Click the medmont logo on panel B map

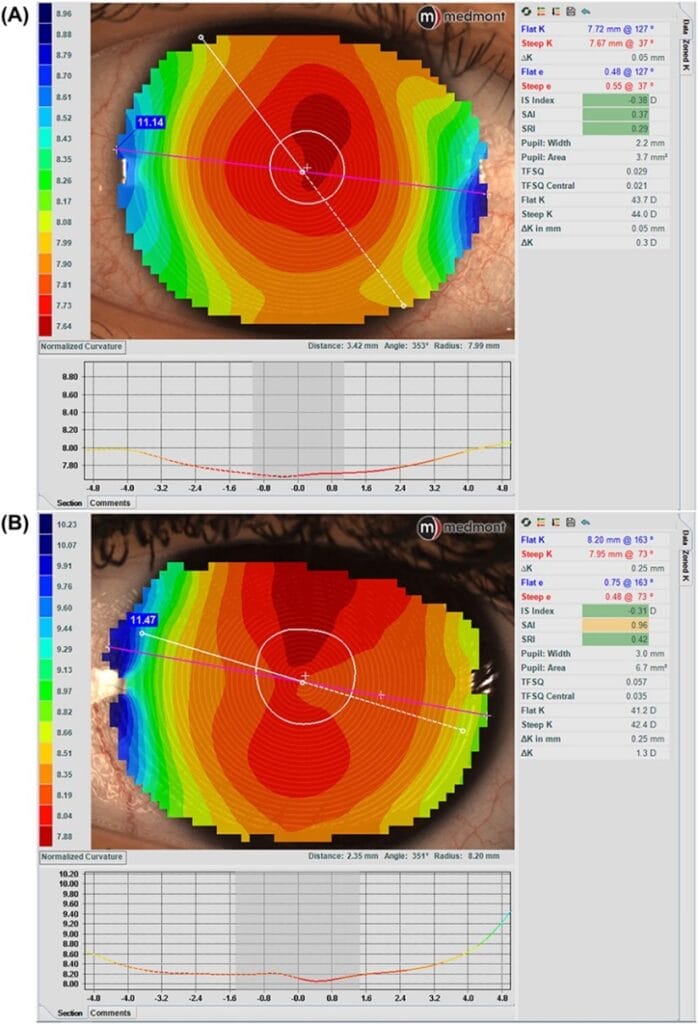[462, 527]
